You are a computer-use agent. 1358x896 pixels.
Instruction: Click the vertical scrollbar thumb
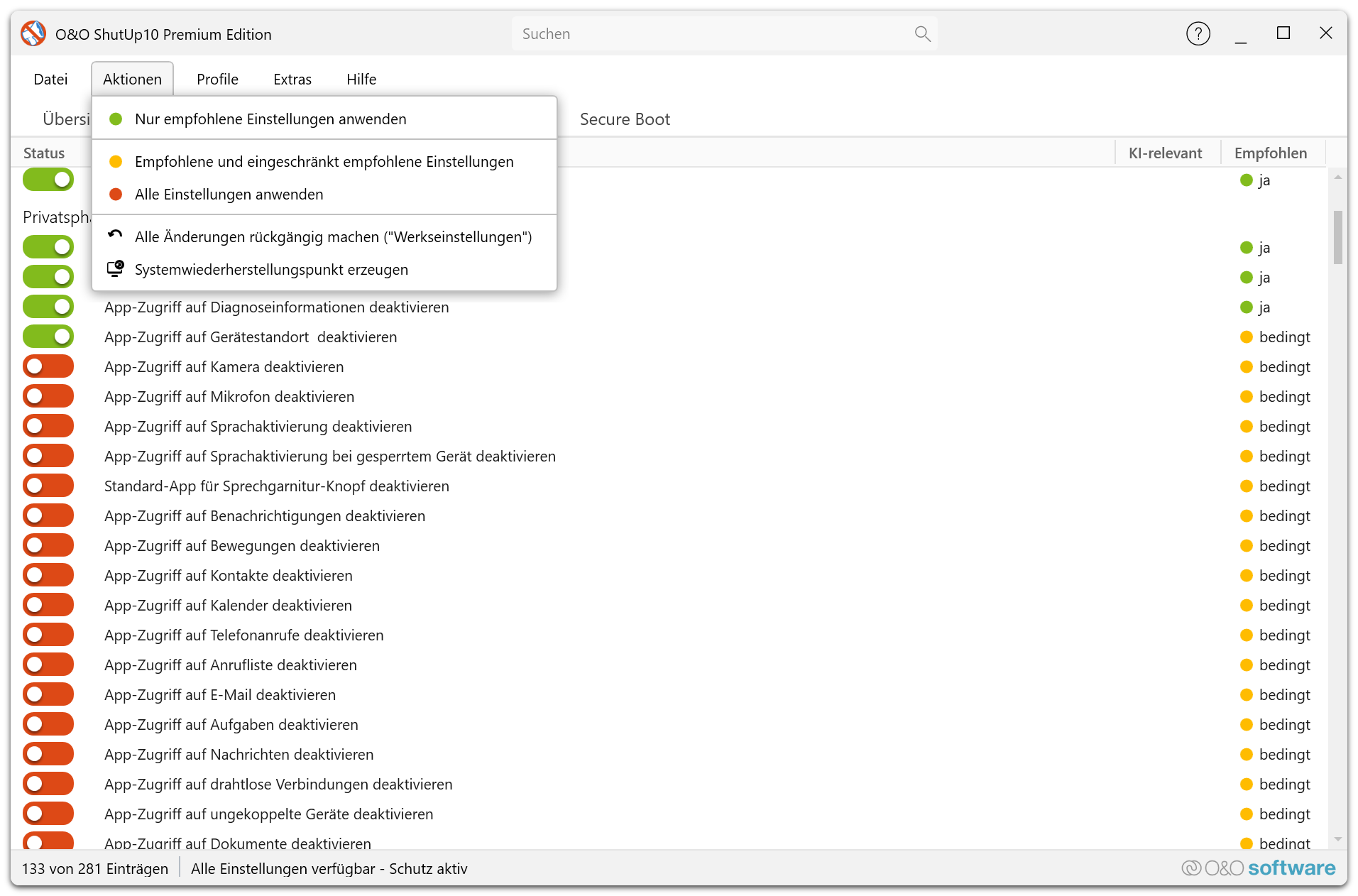click(1338, 237)
